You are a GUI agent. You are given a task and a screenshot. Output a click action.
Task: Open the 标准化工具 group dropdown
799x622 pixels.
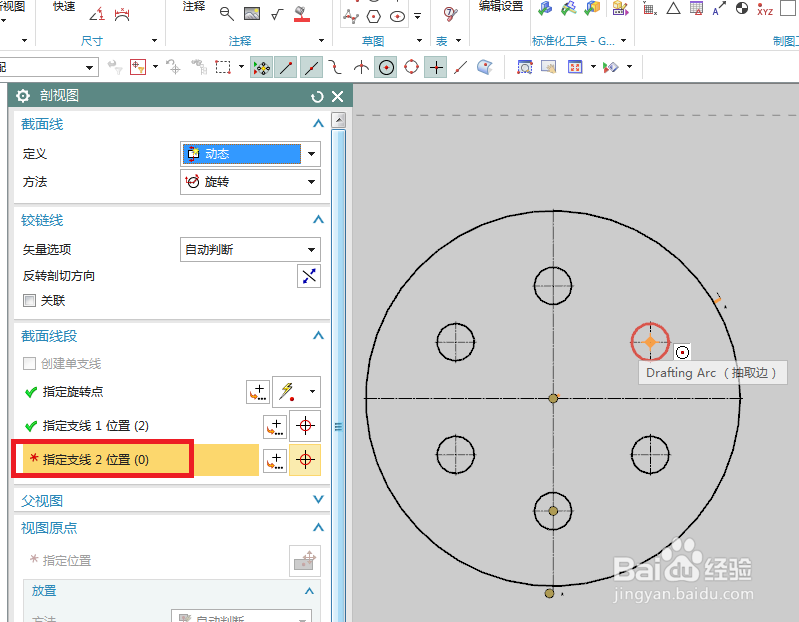[x=623, y=40]
